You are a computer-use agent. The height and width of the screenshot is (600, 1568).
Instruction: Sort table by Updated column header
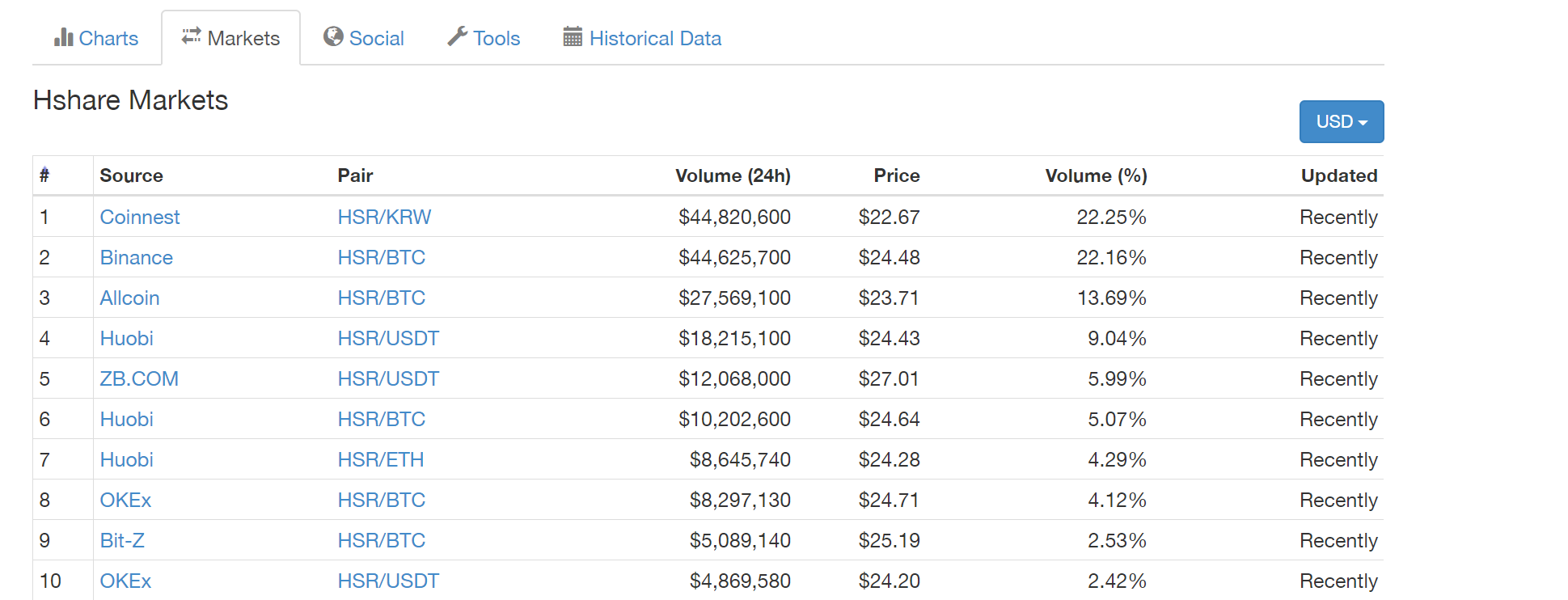pyautogui.click(x=1339, y=175)
